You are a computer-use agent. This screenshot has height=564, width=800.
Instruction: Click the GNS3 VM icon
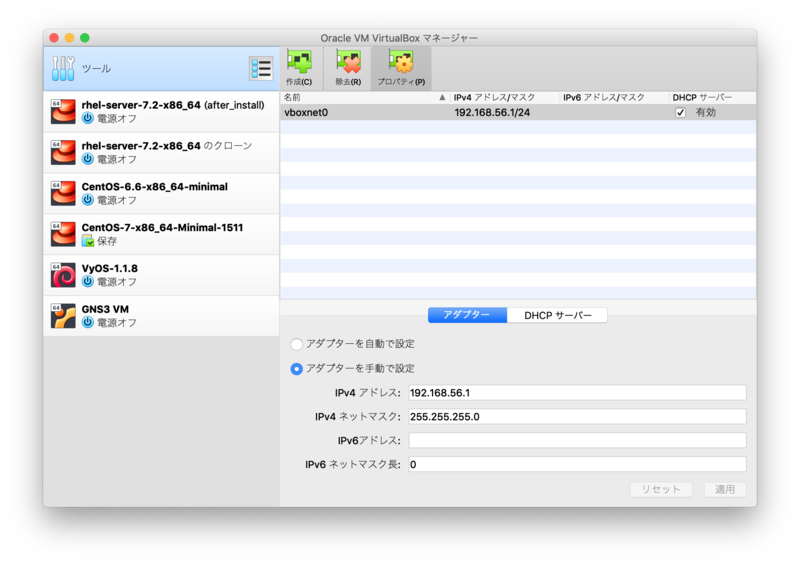[63, 315]
